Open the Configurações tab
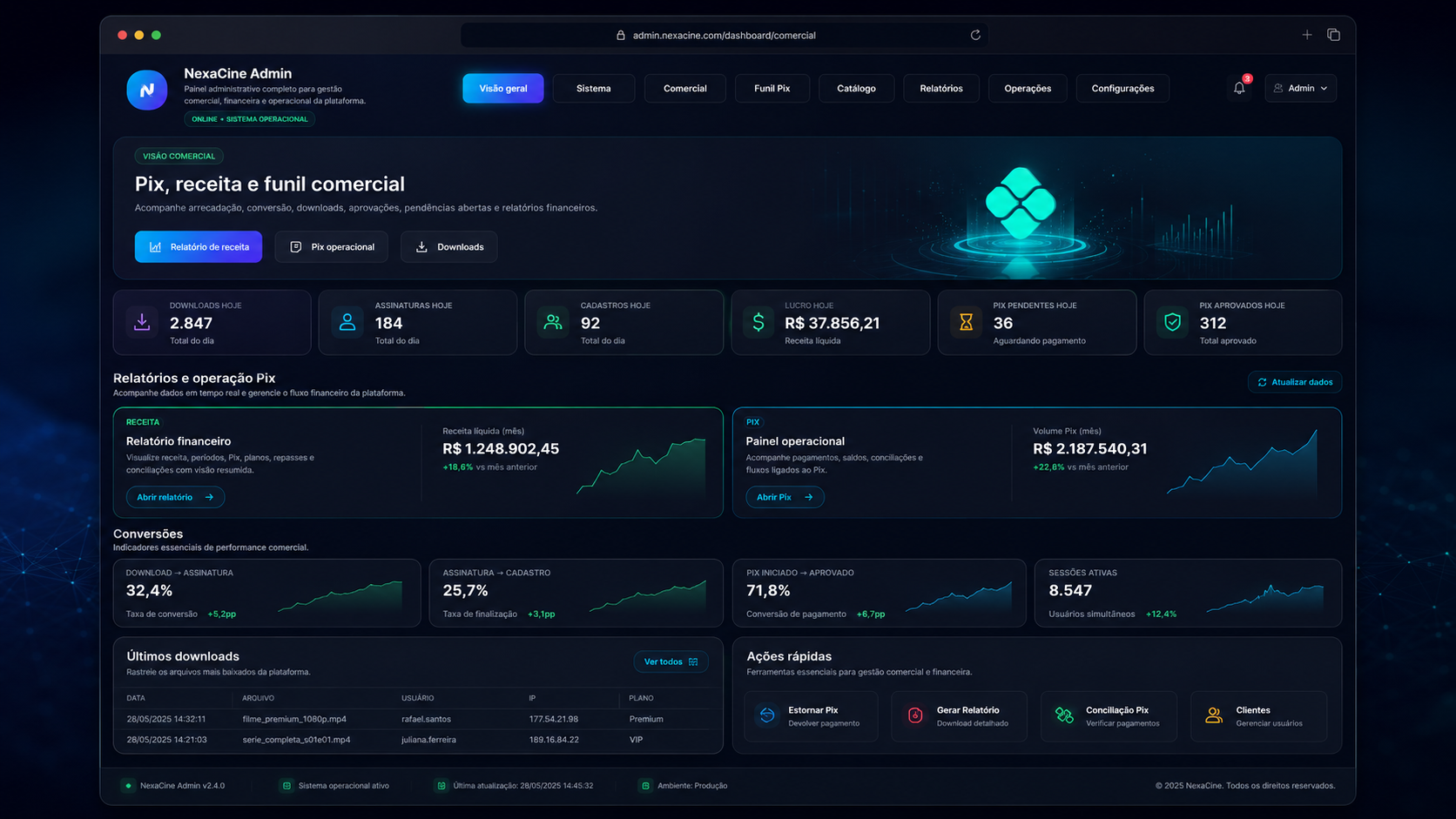1456x819 pixels. pos(1122,88)
